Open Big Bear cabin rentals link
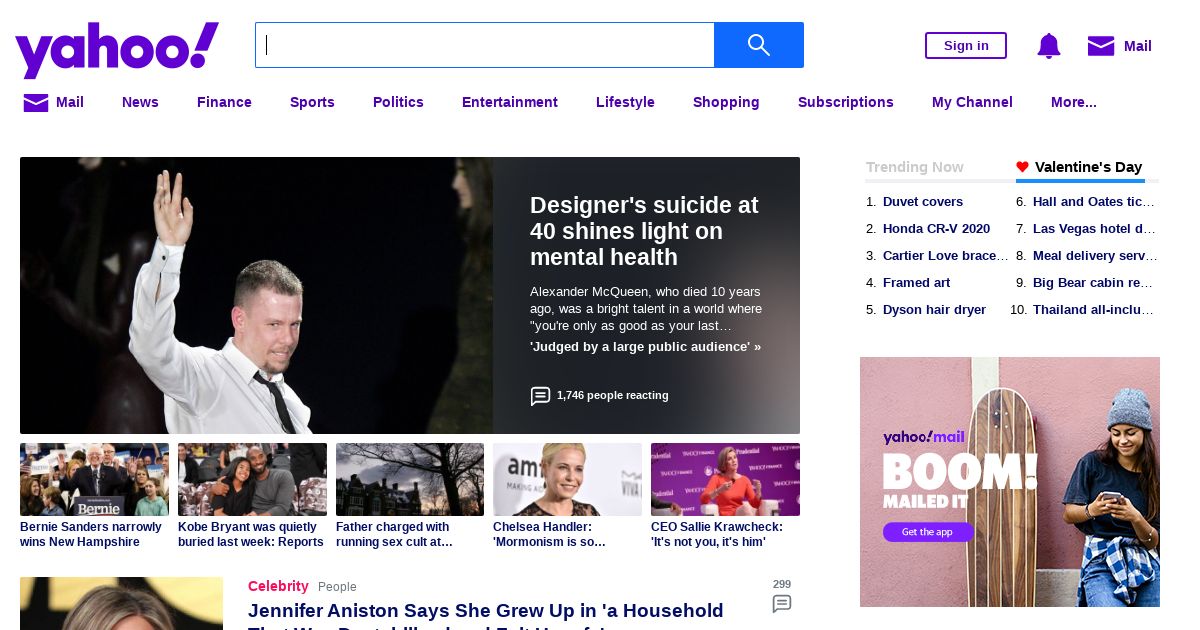This screenshot has height=630, width=1200. coord(1094,283)
